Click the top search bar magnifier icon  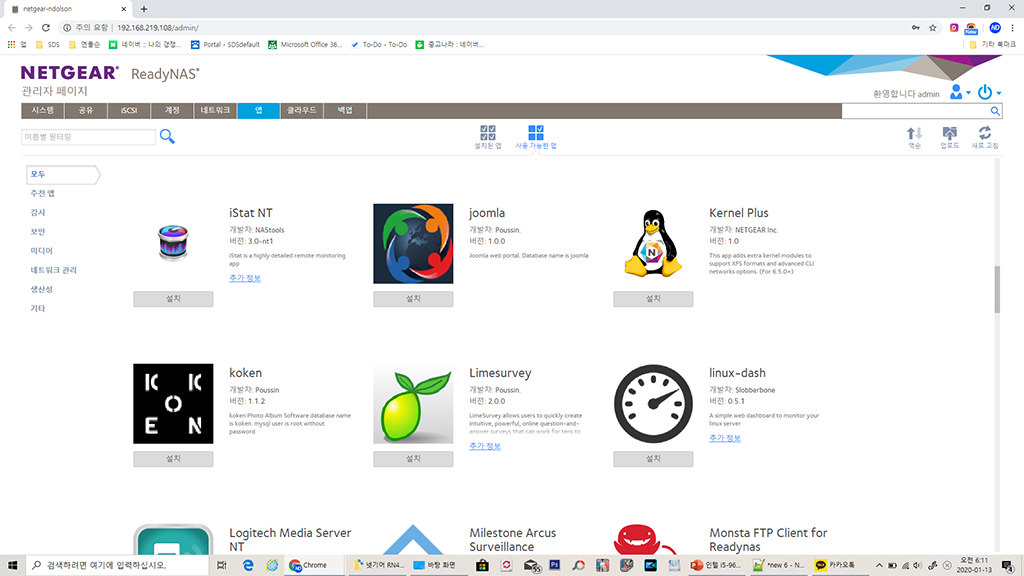(x=995, y=111)
